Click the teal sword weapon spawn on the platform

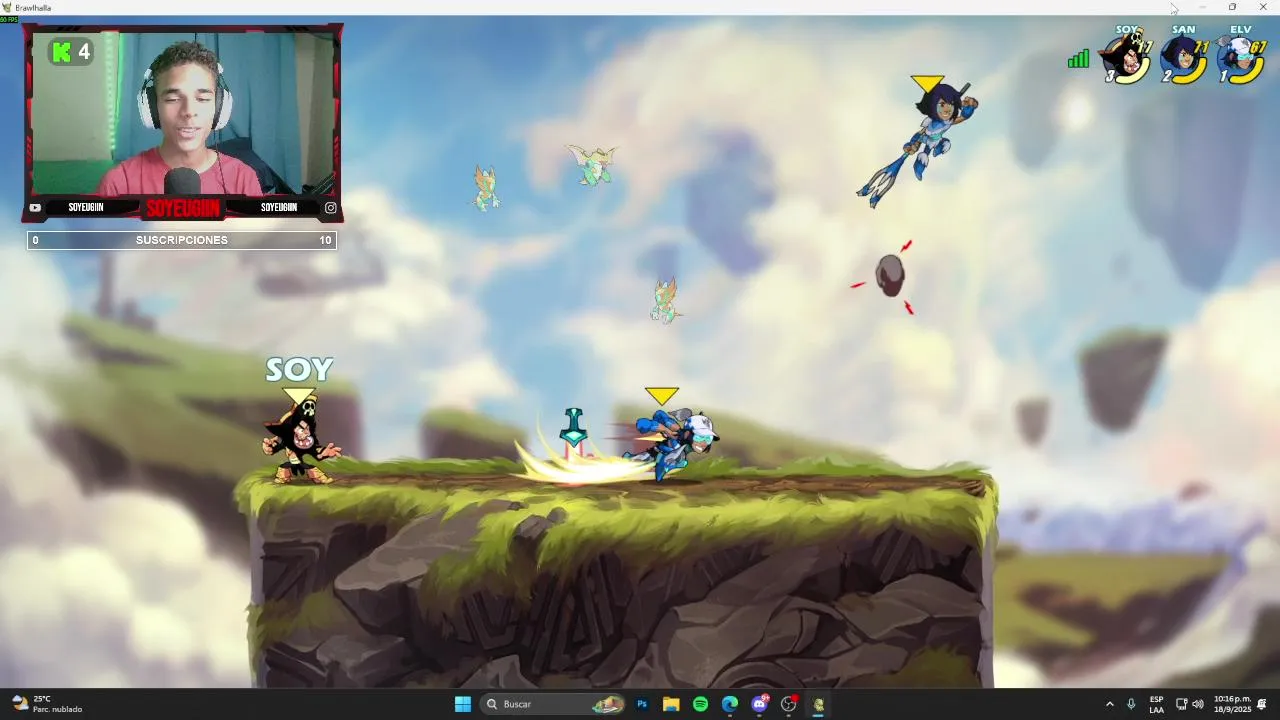(x=573, y=428)
